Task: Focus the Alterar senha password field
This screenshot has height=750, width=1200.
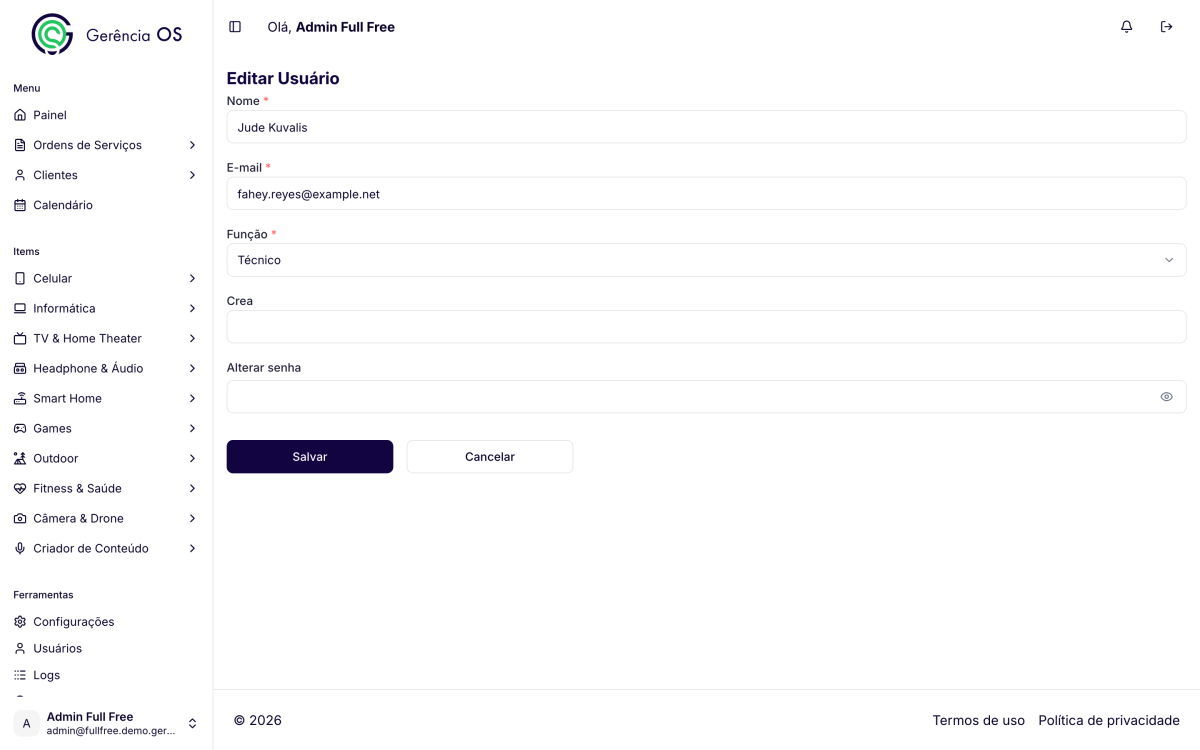Action: coord(706,397)
